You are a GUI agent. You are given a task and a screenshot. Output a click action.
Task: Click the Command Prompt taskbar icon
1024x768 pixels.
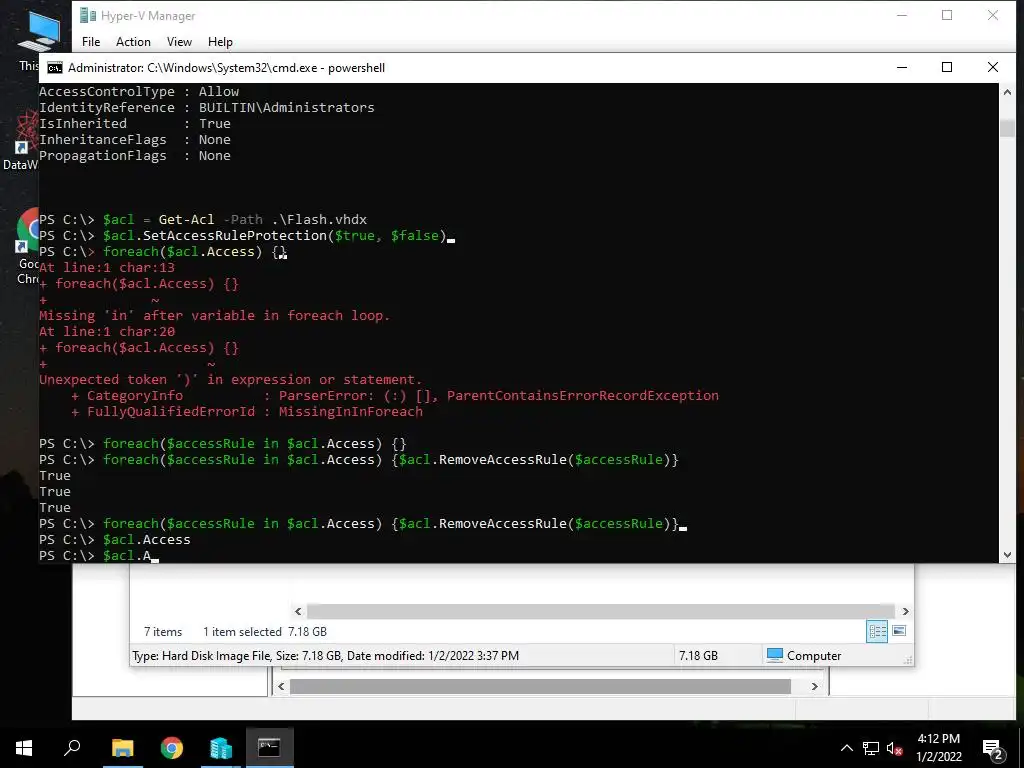click(x=270, y=748)
